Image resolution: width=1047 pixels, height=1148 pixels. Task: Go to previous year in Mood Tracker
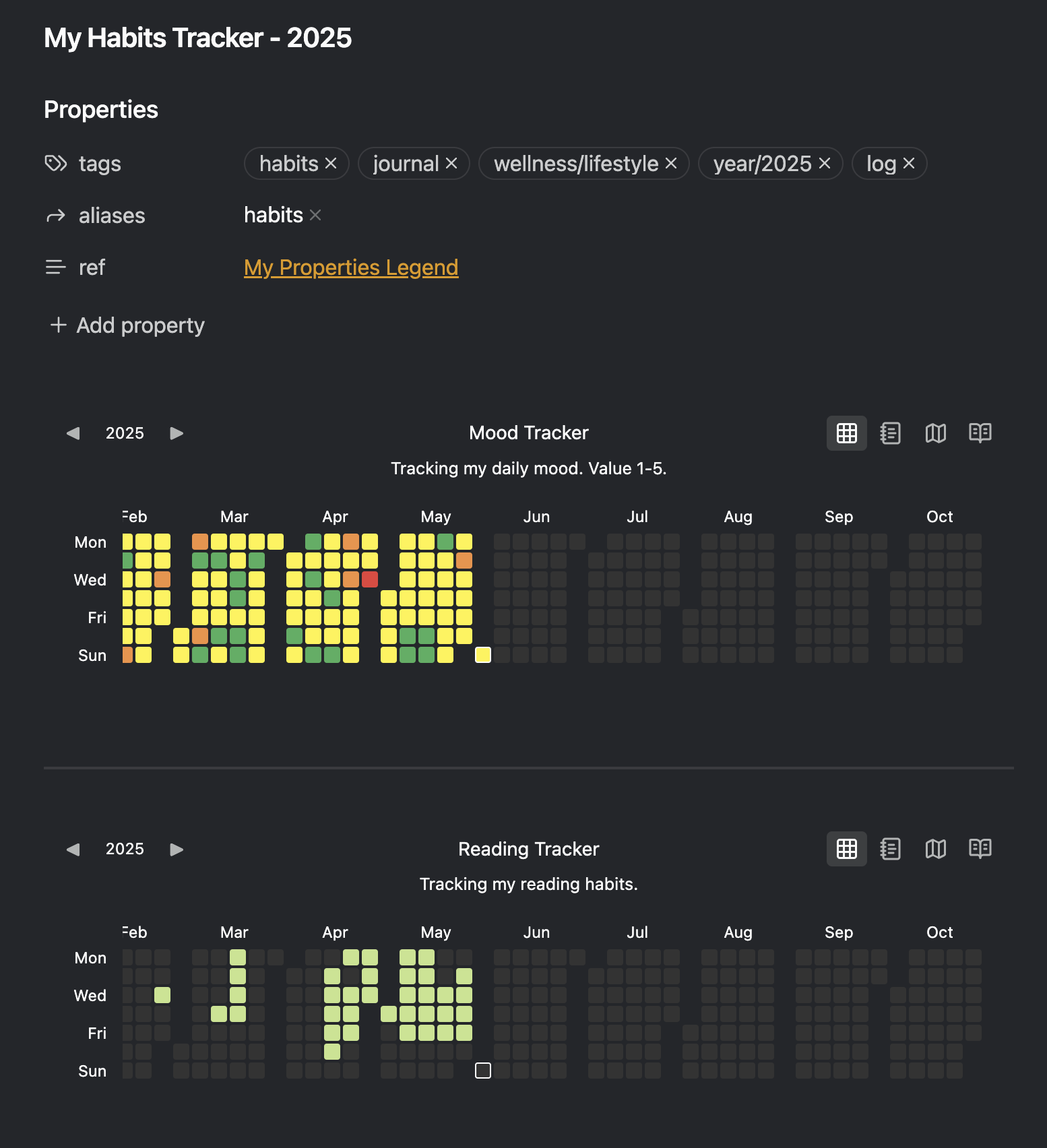[x=73, y=433]
